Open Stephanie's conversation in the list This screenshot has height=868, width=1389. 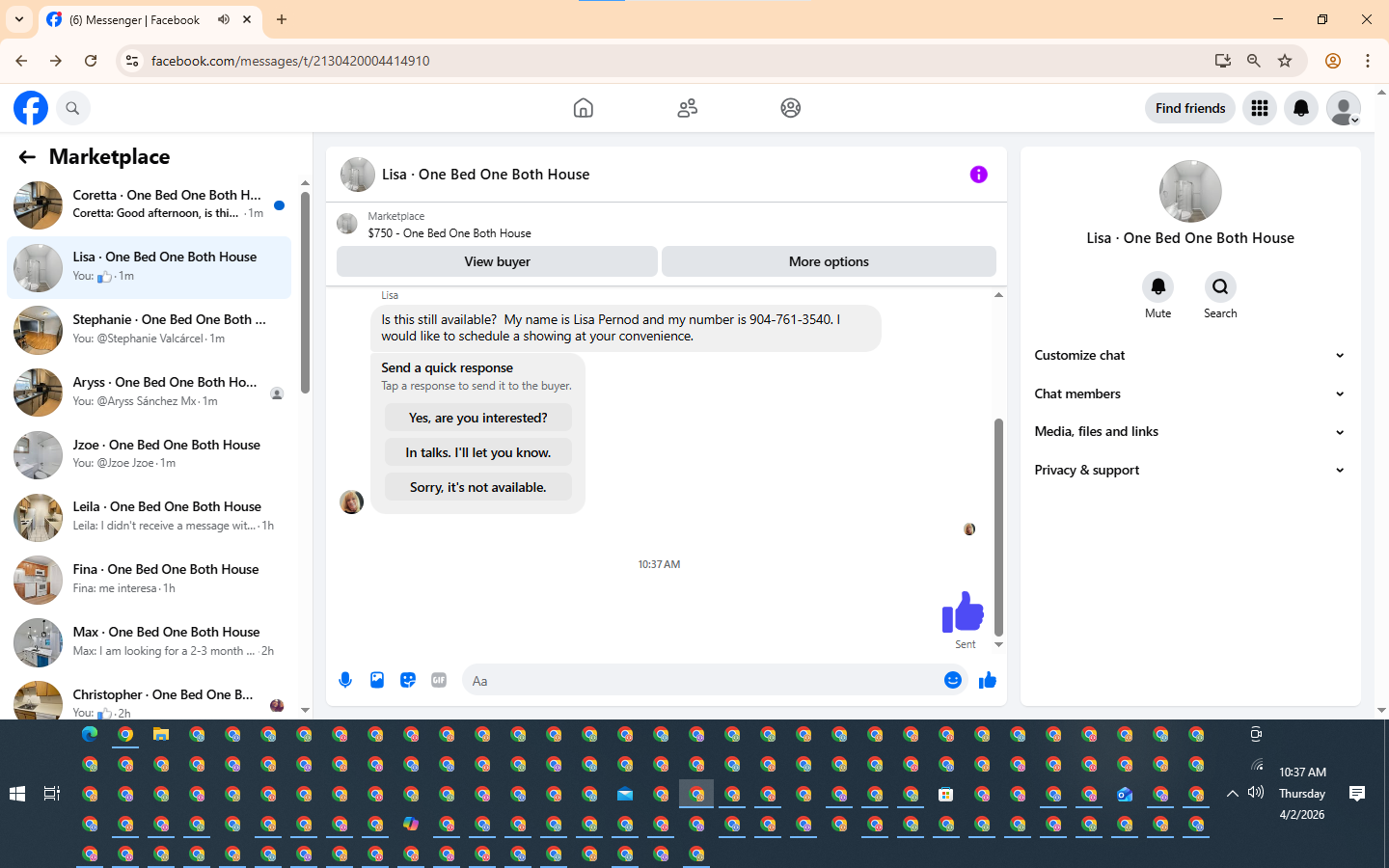pyautogui.click(x=150, y=330)
